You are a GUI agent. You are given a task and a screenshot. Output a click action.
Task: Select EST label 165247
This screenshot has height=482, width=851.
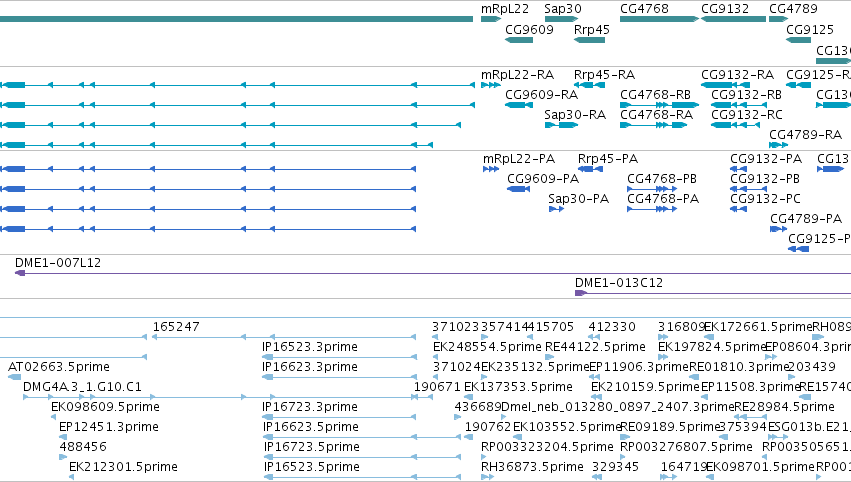[176, 327]
